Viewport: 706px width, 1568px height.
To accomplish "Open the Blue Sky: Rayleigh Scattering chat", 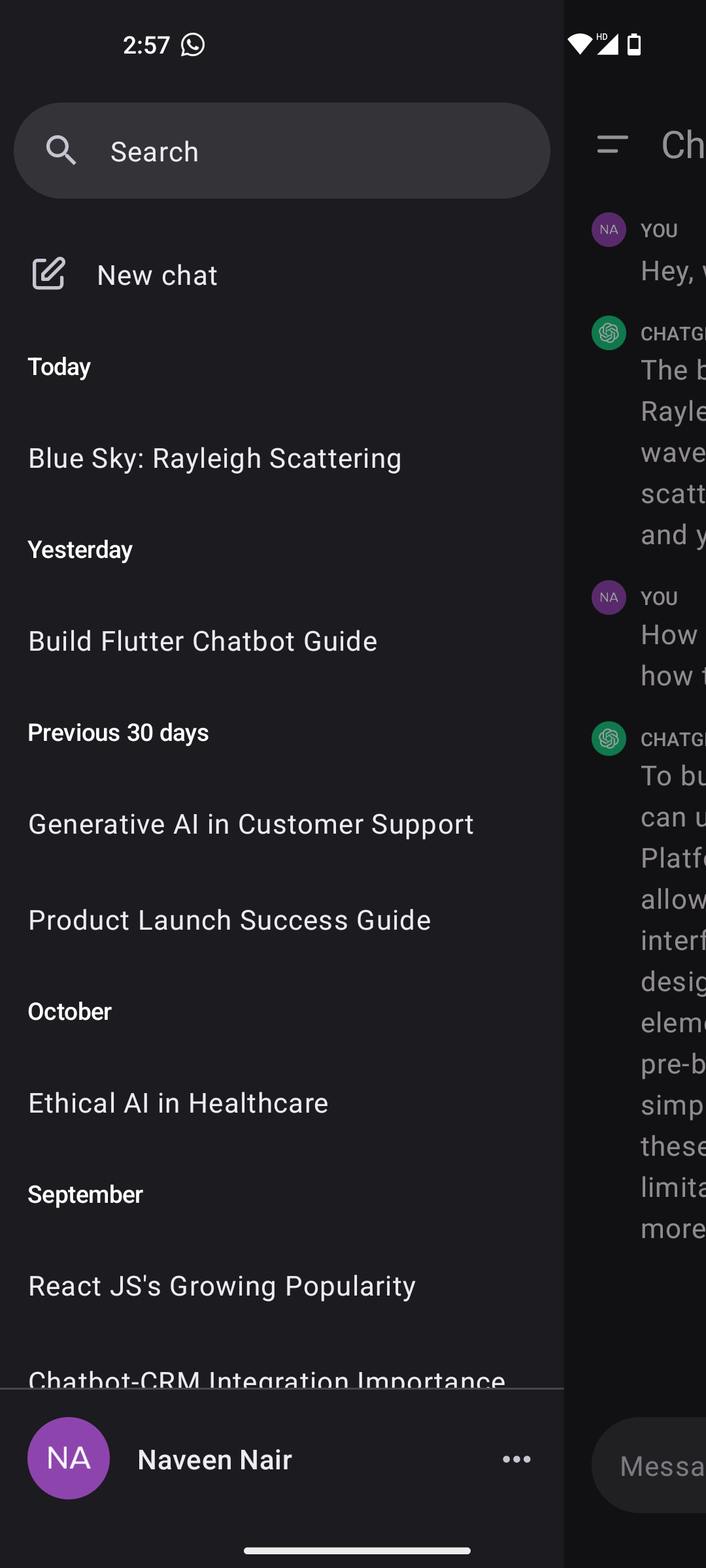I will coord(214,457).
